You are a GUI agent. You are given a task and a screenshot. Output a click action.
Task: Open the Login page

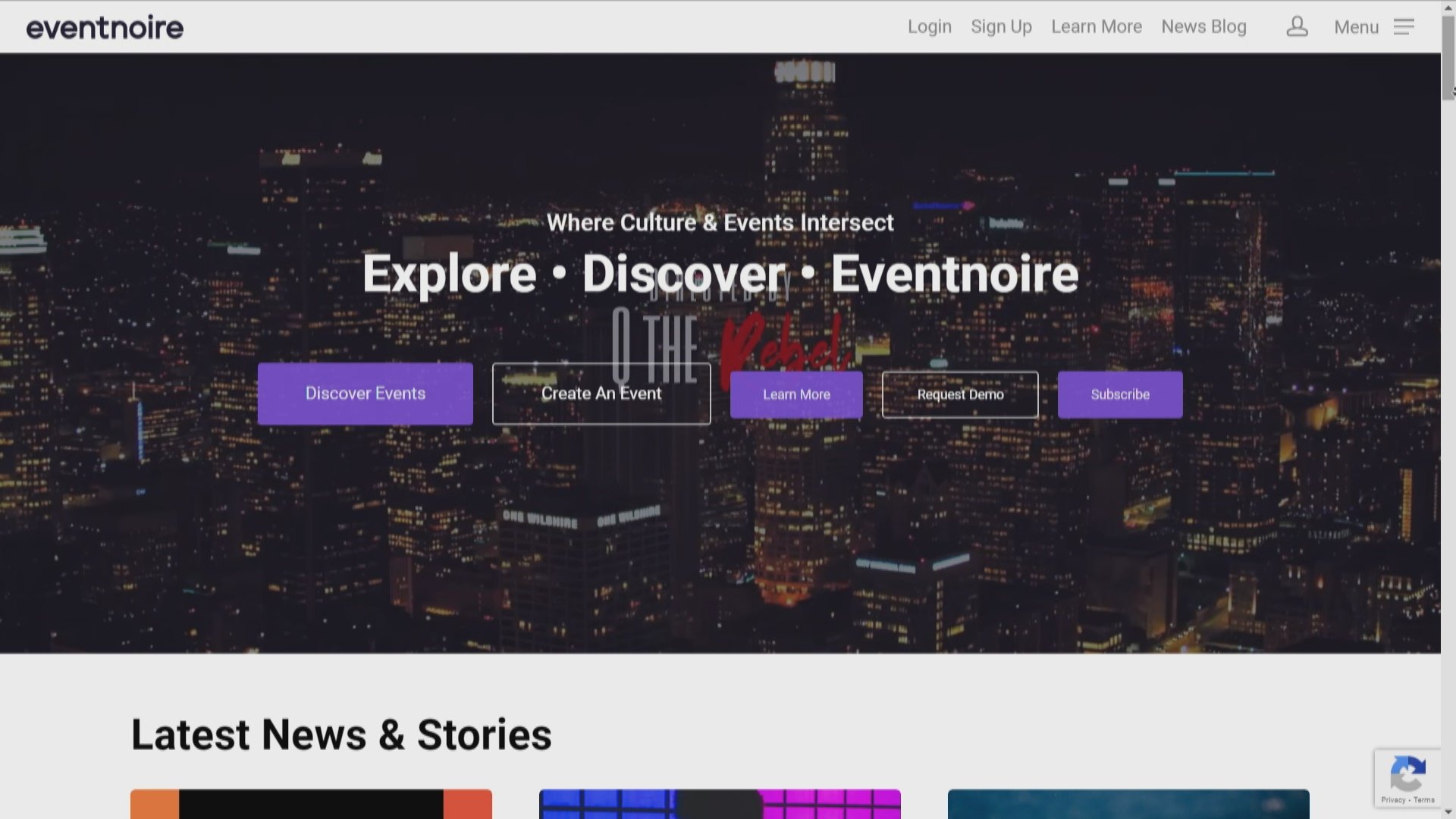coord(929,27)
